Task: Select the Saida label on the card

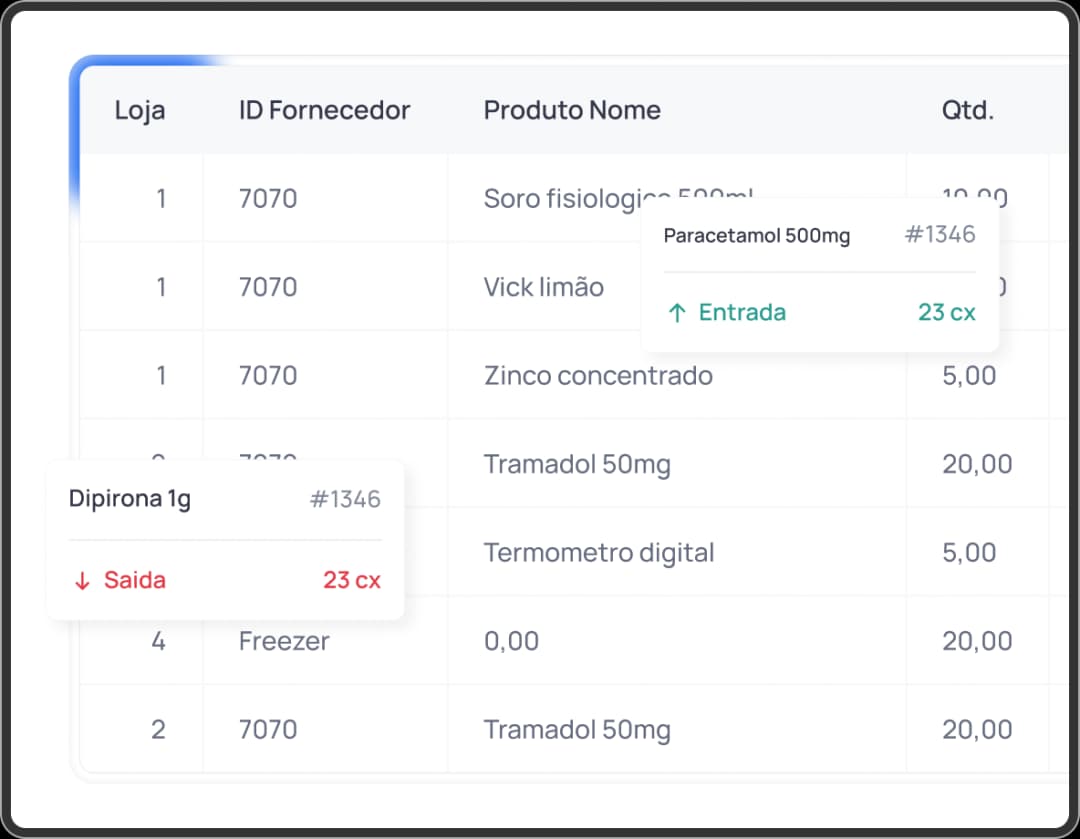Action: [135, 580]
